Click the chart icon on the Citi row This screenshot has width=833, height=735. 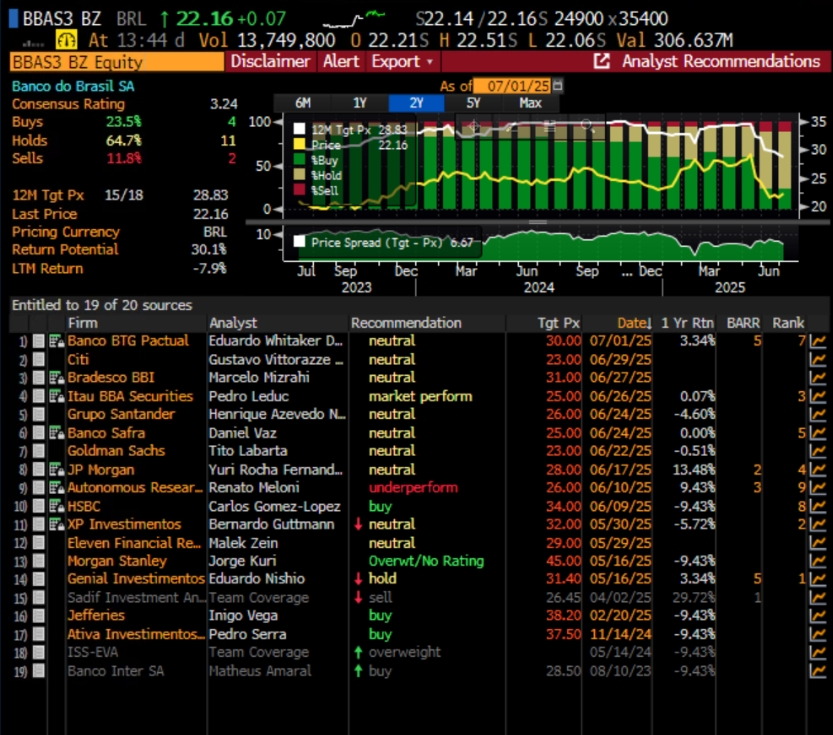click(818, 360)
